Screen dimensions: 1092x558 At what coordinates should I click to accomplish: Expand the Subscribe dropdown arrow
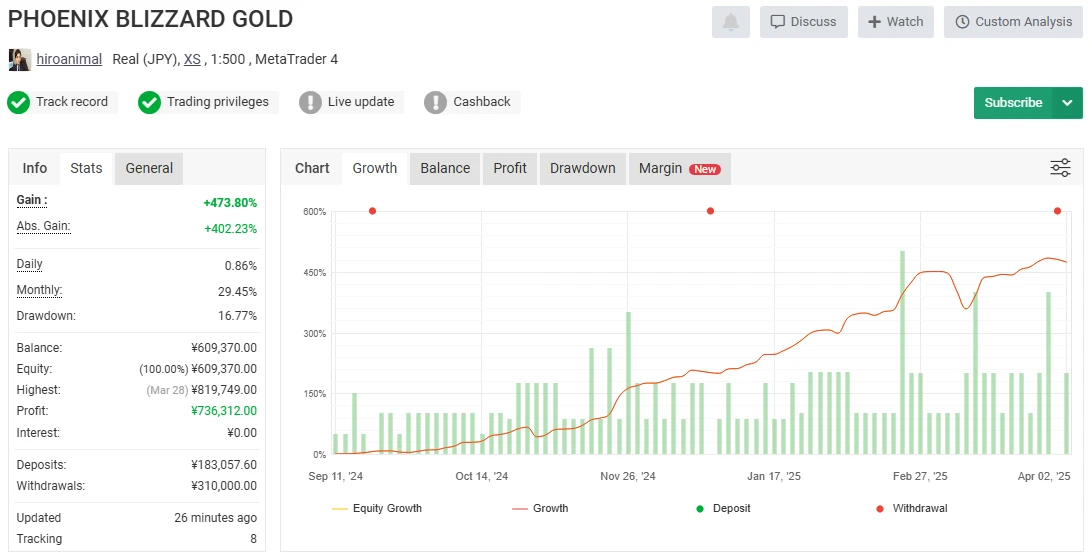pos(1067,103)
